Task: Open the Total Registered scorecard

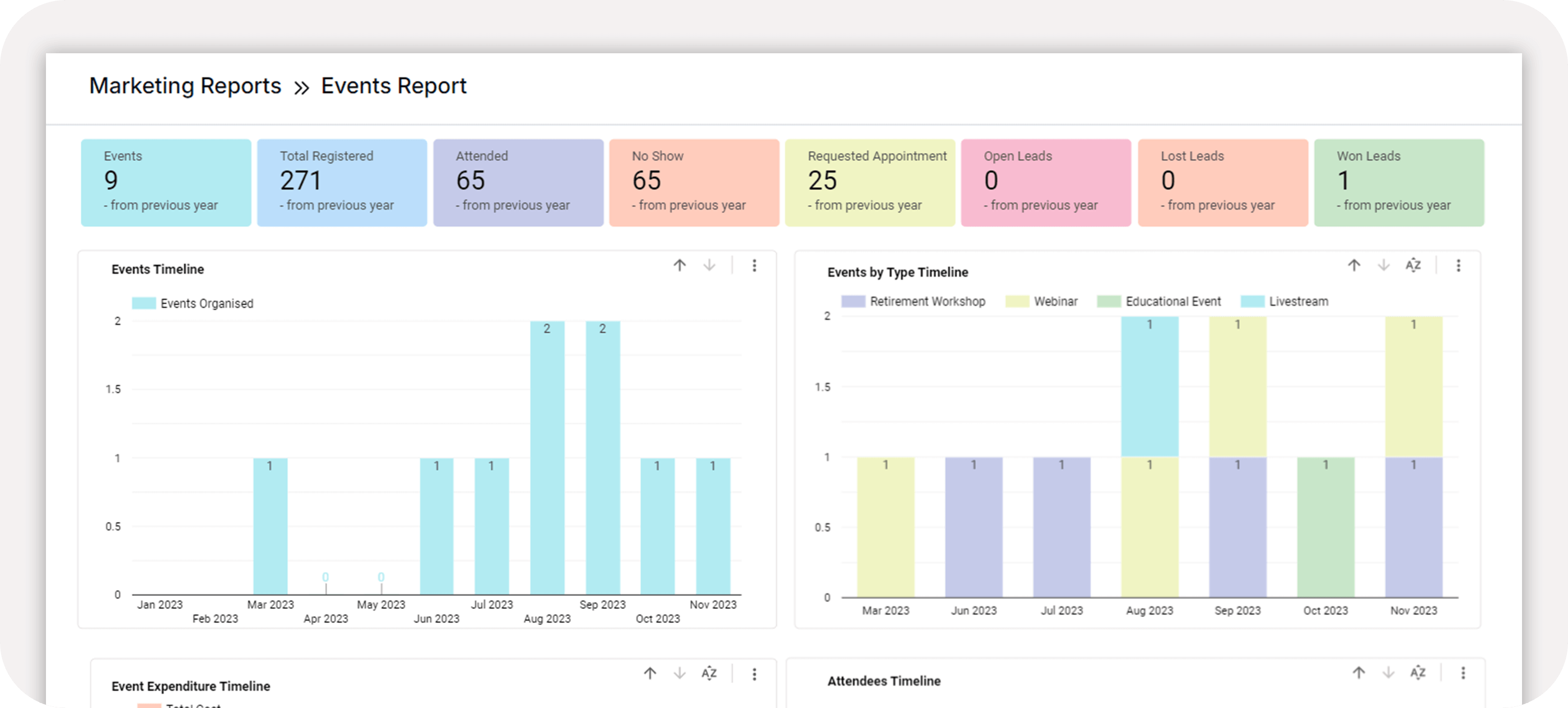Action: (342, 183)
